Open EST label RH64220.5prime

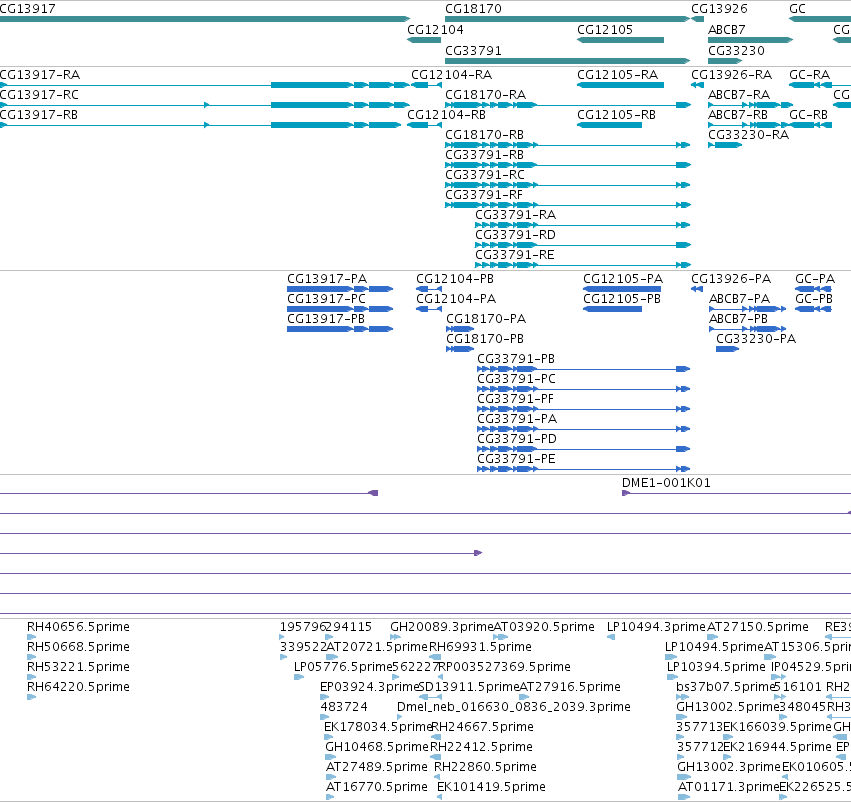(x=78, y=687)
